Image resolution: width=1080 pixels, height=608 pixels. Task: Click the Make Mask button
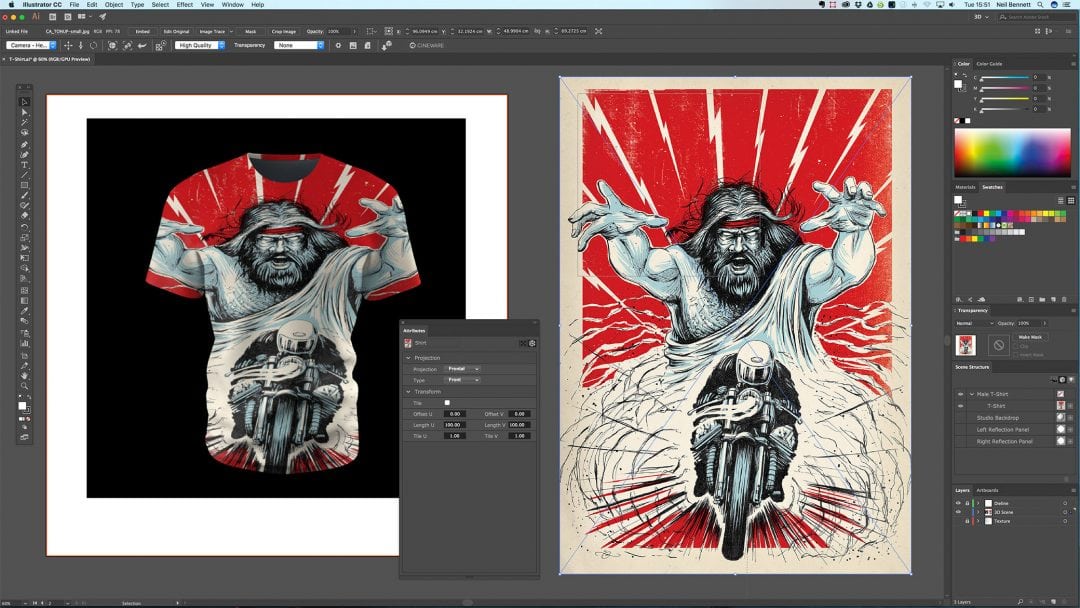click(1029, 337)
